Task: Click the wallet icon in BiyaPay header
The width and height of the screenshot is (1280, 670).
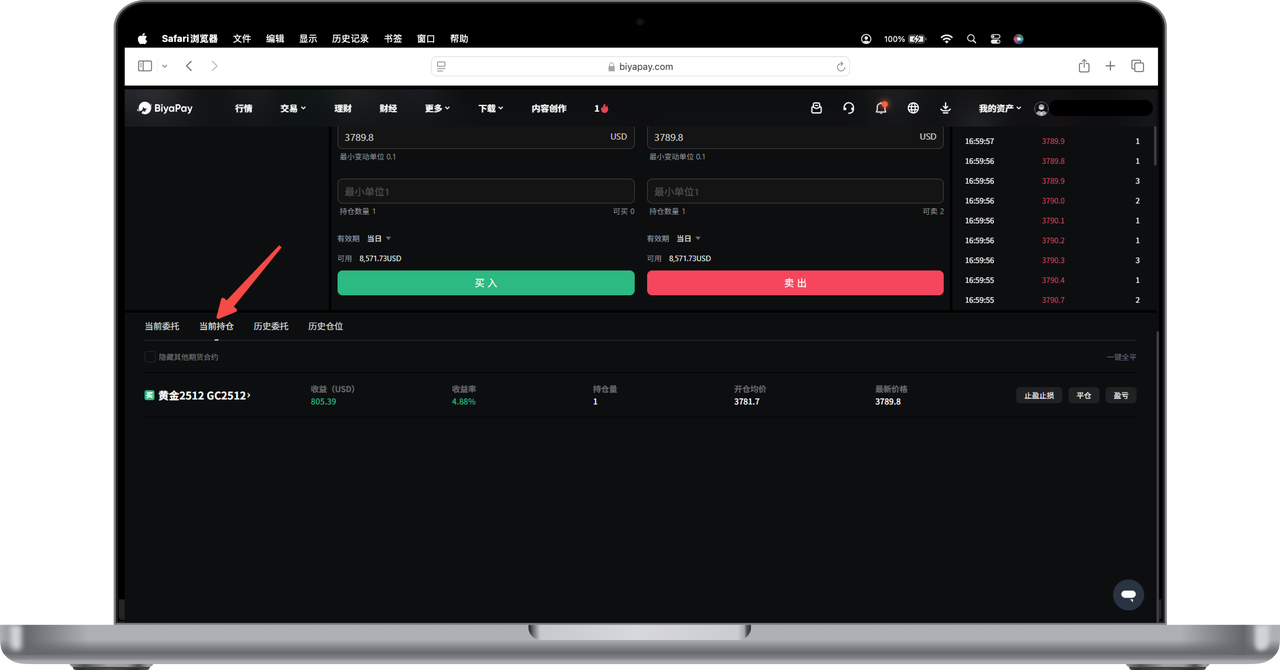Action: coord(816,108)
